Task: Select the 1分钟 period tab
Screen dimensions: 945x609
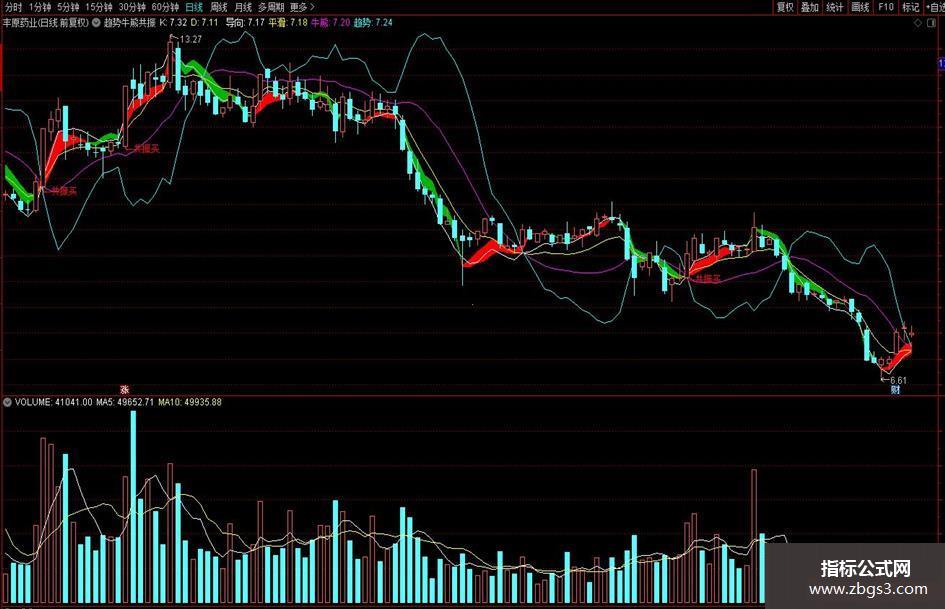Action: 40,7
